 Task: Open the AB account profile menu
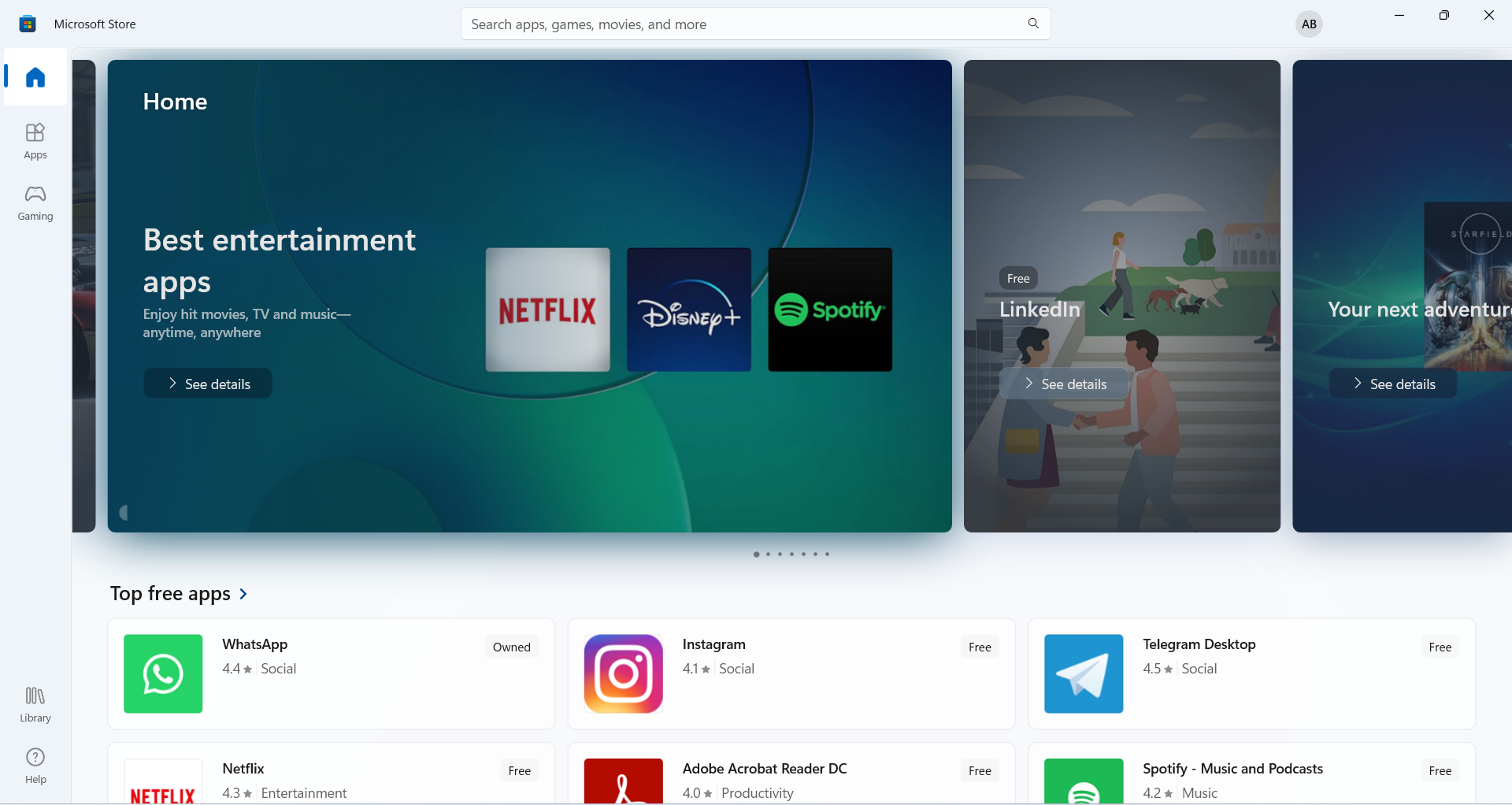1308,24
